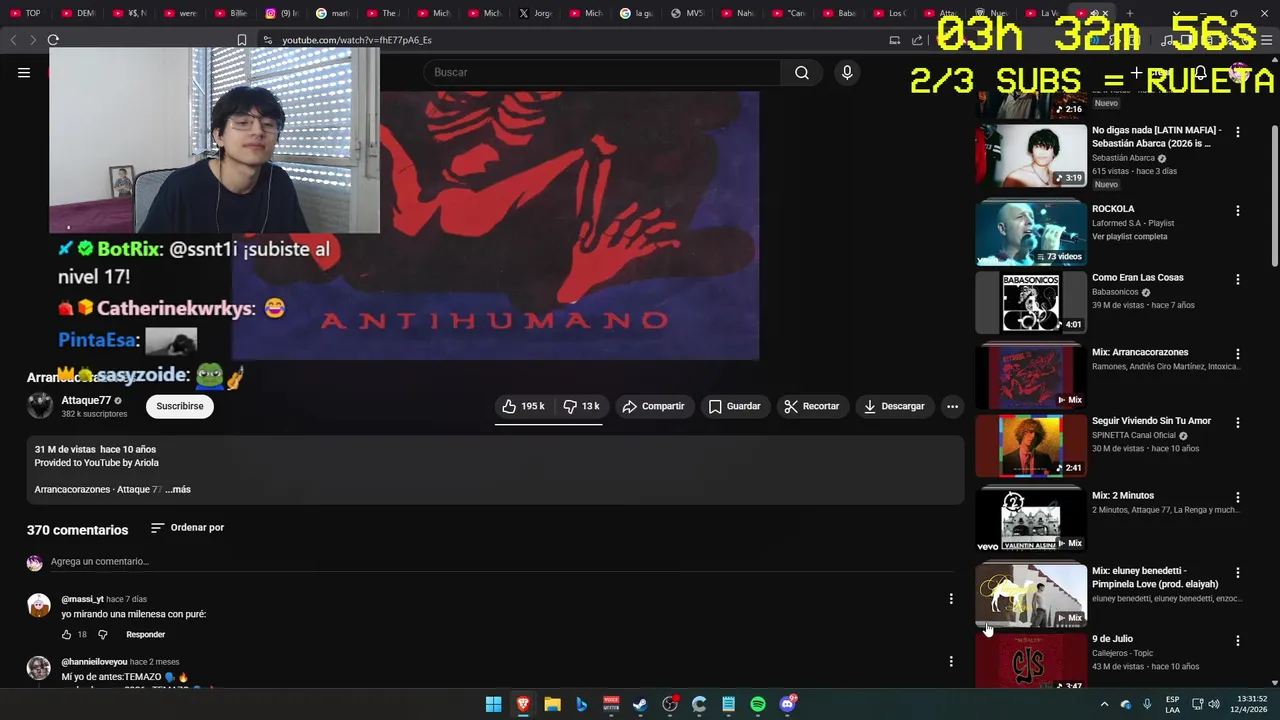Open options for 9 de Julio video
Viewport: 1280px width, 720px height.
coord(1238,640)
